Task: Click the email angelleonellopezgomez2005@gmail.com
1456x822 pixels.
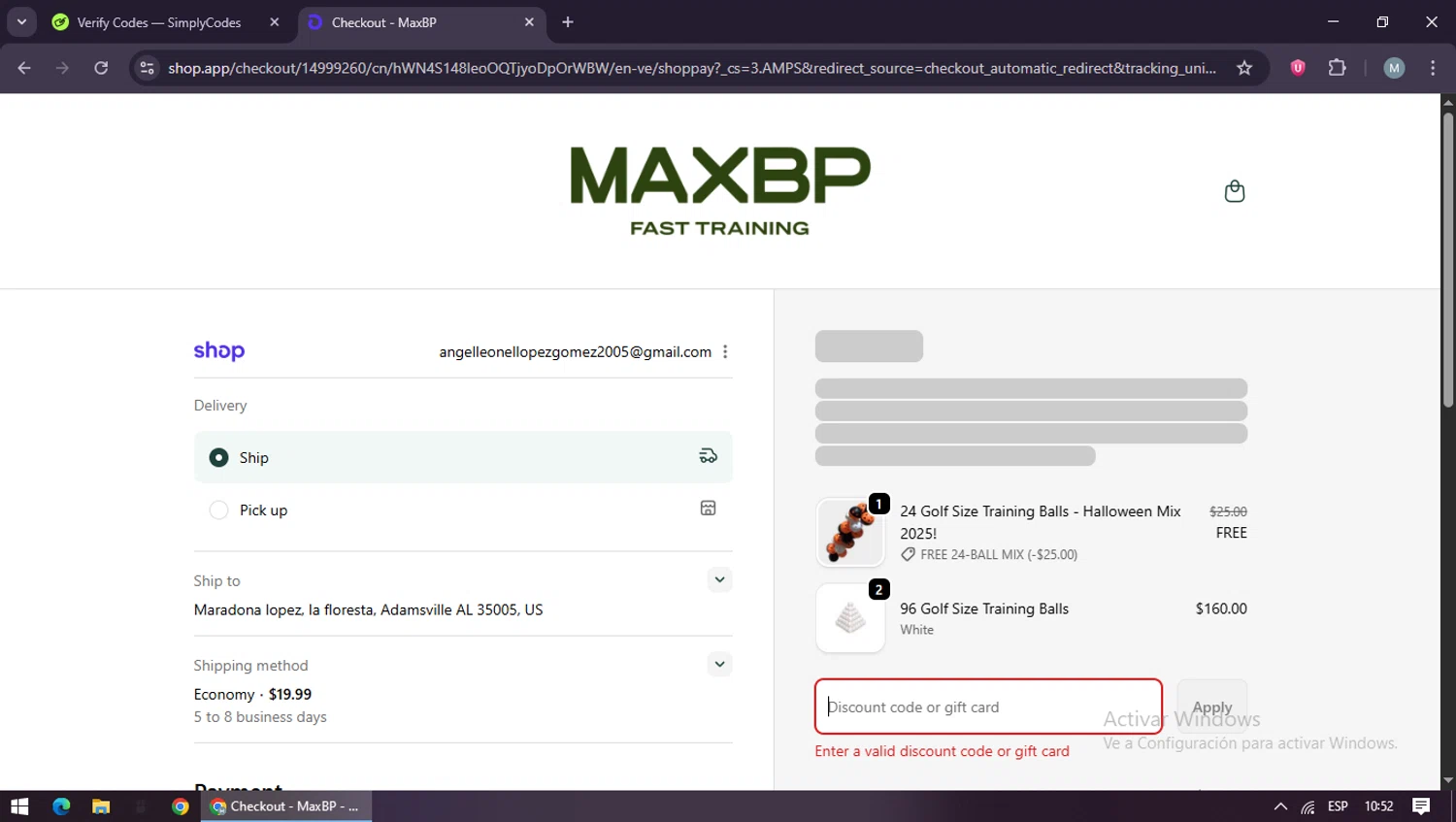Action: (575, 352)
